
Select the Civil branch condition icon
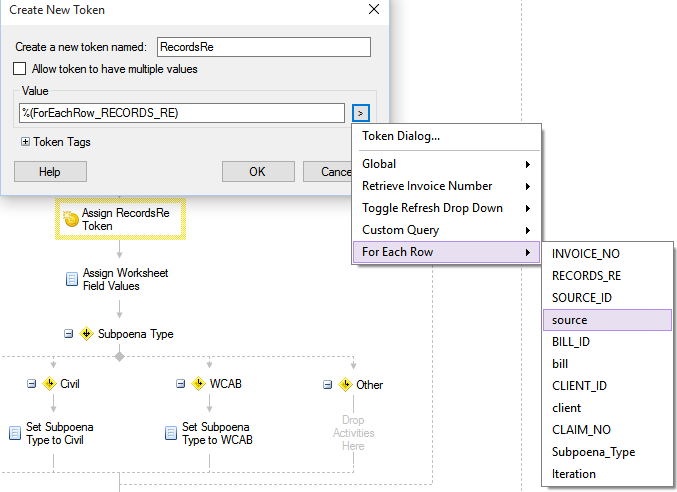pos(49,384)
